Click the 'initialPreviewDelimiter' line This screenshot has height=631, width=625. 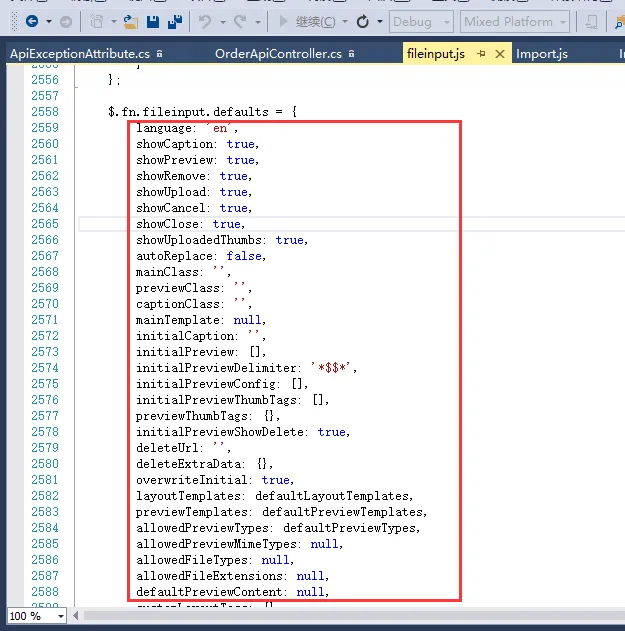[246, 368]
